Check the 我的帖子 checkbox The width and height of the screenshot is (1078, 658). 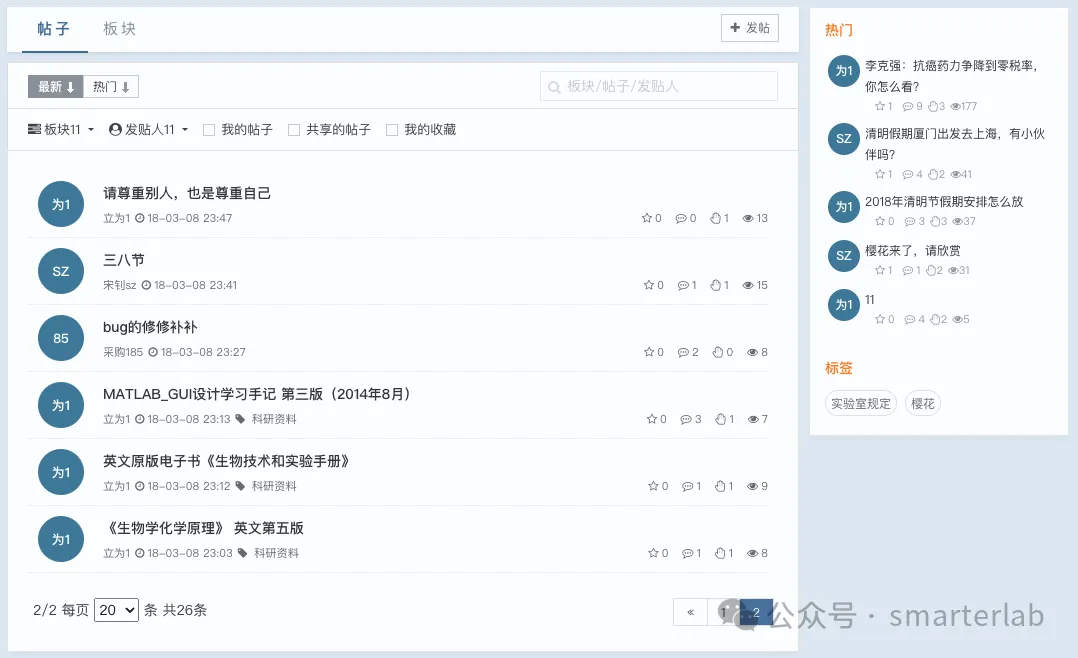click(209, 130)
